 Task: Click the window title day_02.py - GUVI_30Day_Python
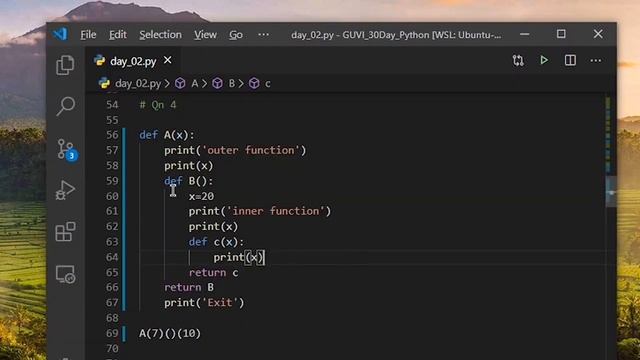pos(396,35)
